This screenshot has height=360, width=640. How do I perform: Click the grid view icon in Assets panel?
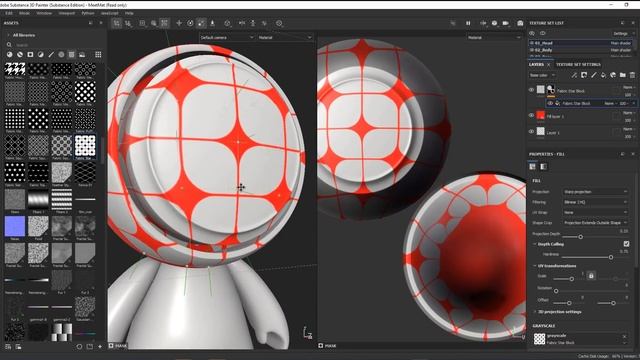coord(98,54)
